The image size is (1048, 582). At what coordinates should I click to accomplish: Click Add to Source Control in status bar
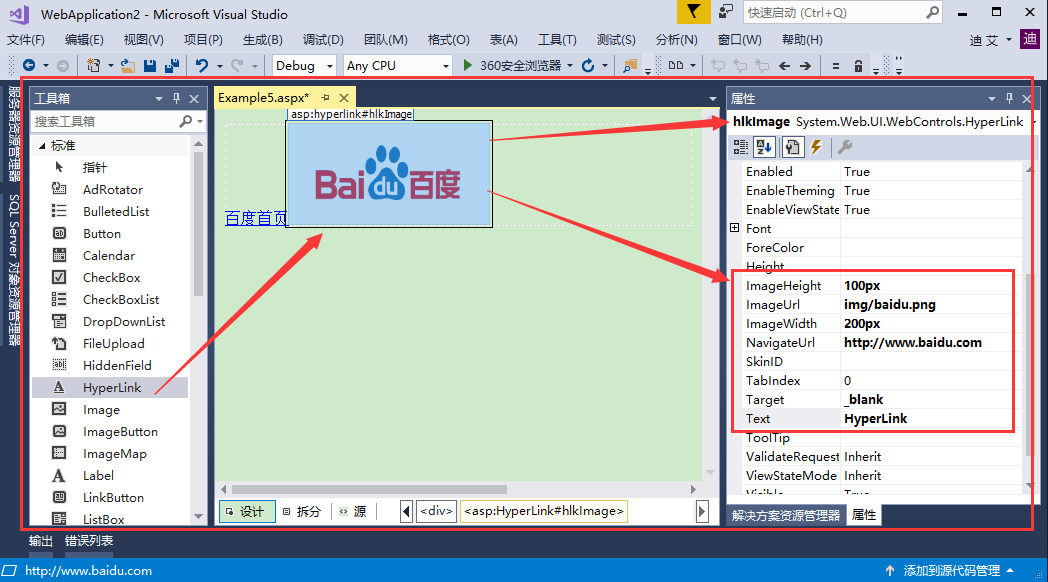(x=950, y=571)
